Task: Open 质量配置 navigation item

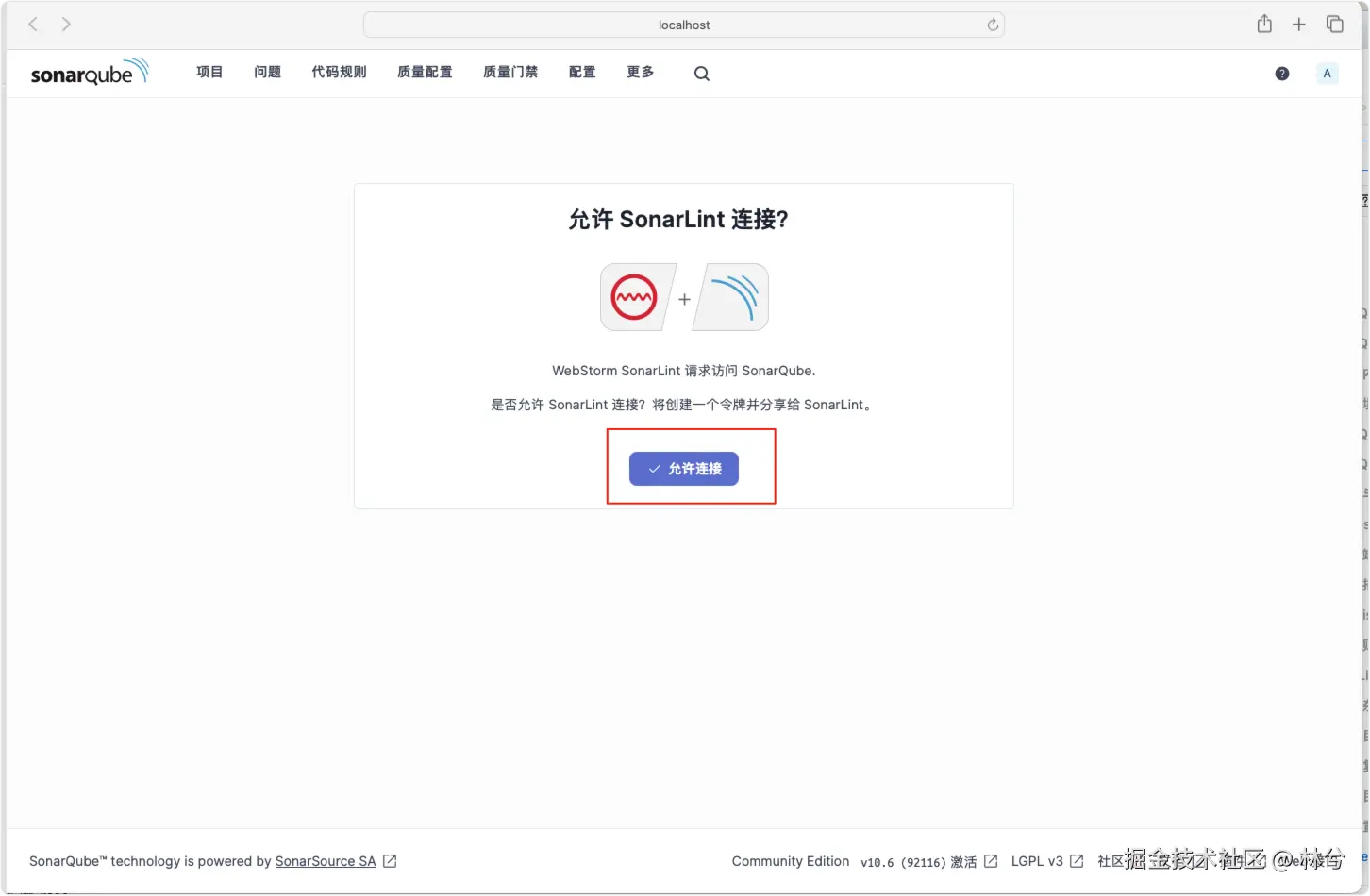Action: tap(425, 73)
